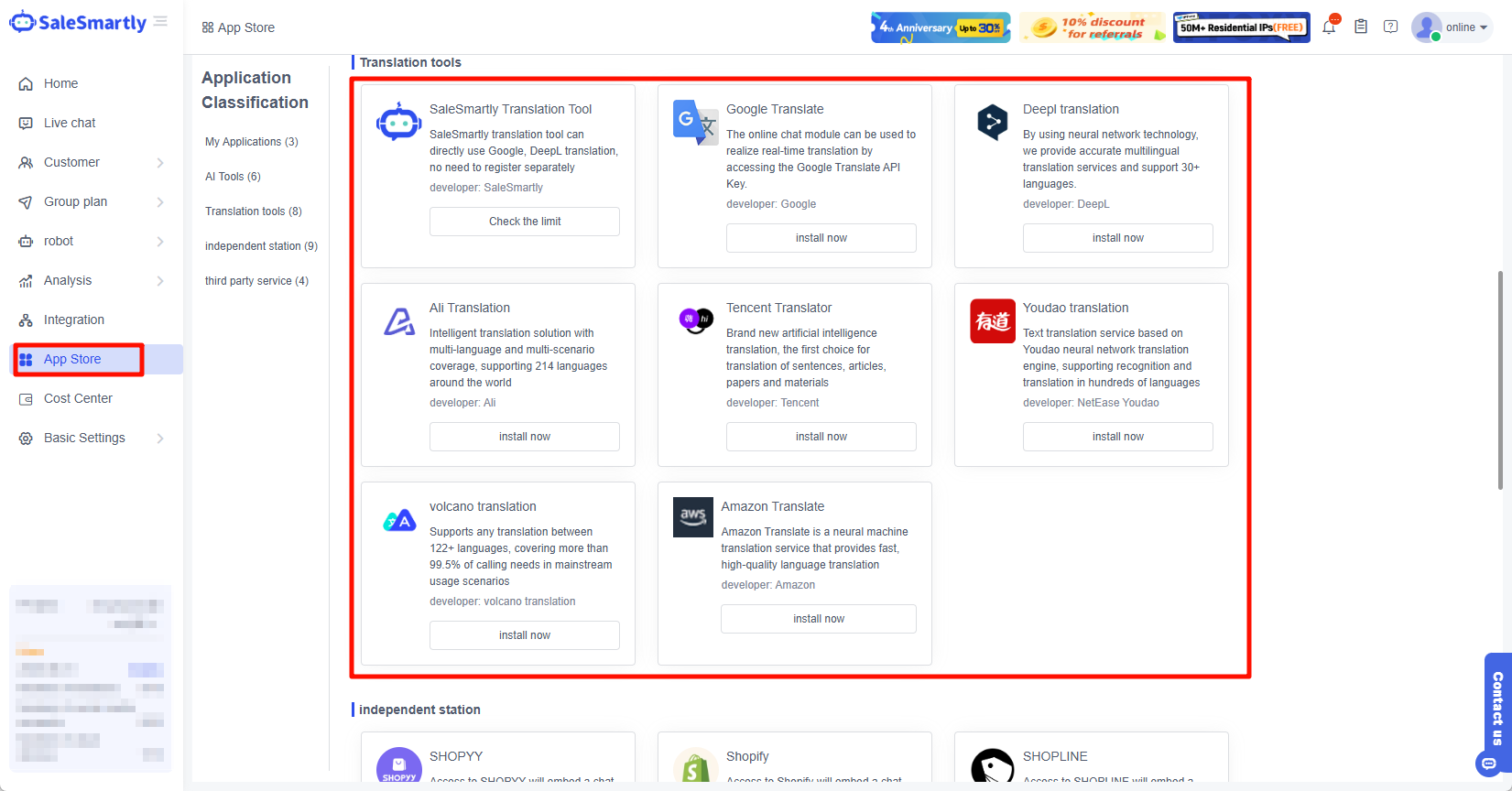
Task: Click the Deepl translation hexagon icon
Action: click(x=993, y=122)
